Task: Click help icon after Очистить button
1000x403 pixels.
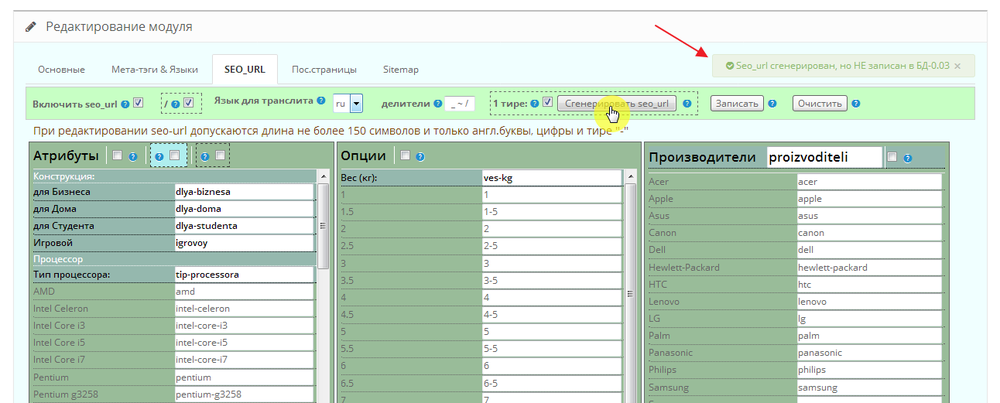Action: pos(857,103)
